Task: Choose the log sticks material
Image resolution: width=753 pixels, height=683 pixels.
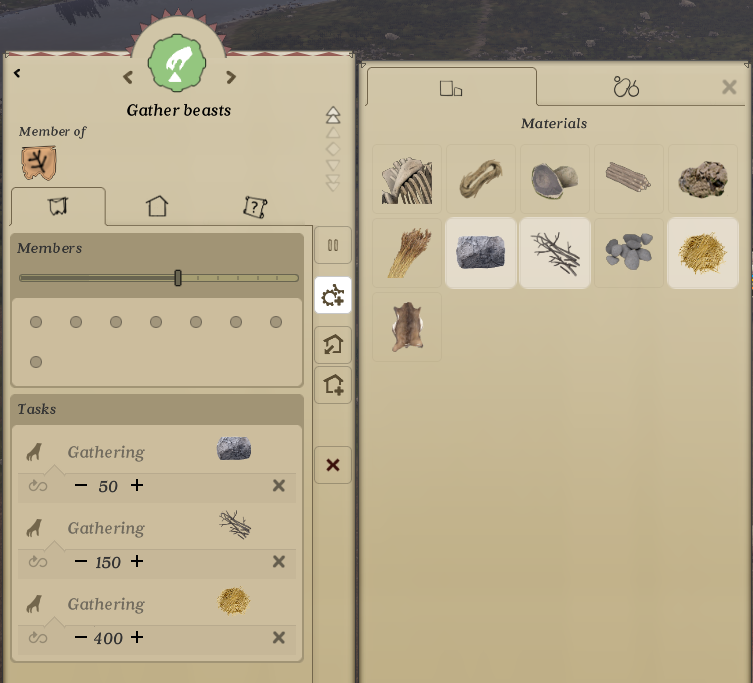Action: point(629,179)
